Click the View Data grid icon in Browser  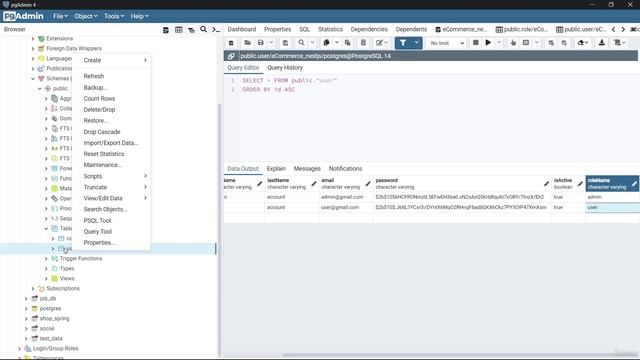point(179,30)
